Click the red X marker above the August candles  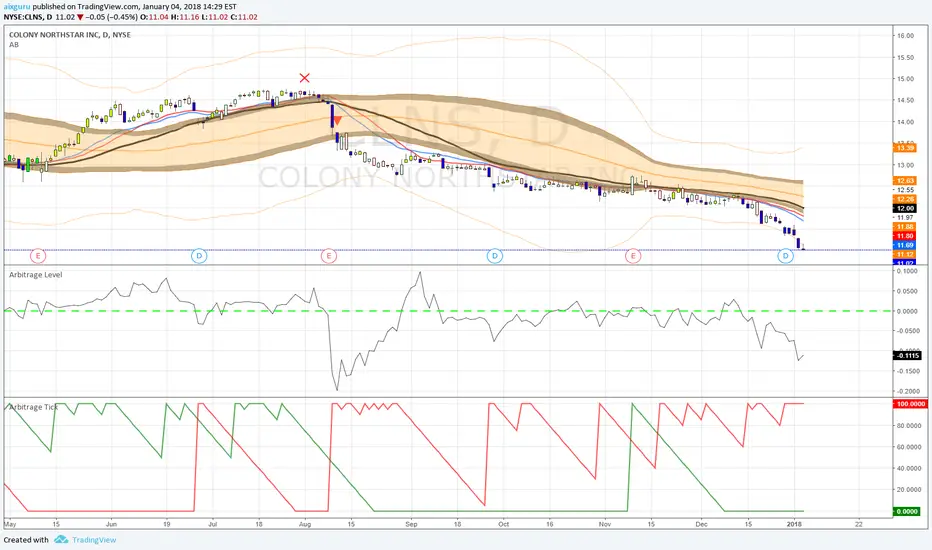304,78
